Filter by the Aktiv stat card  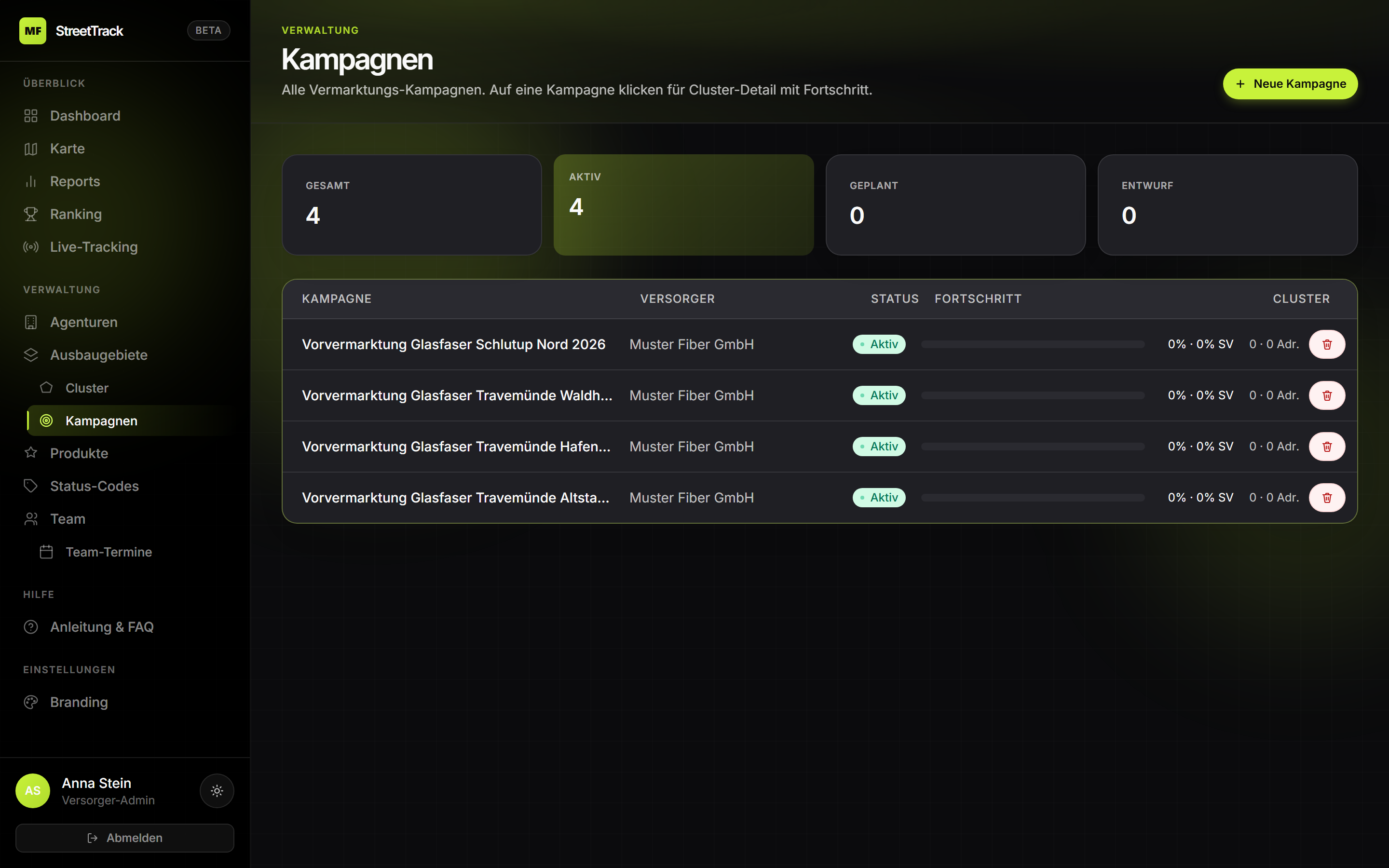pos(683,204)
